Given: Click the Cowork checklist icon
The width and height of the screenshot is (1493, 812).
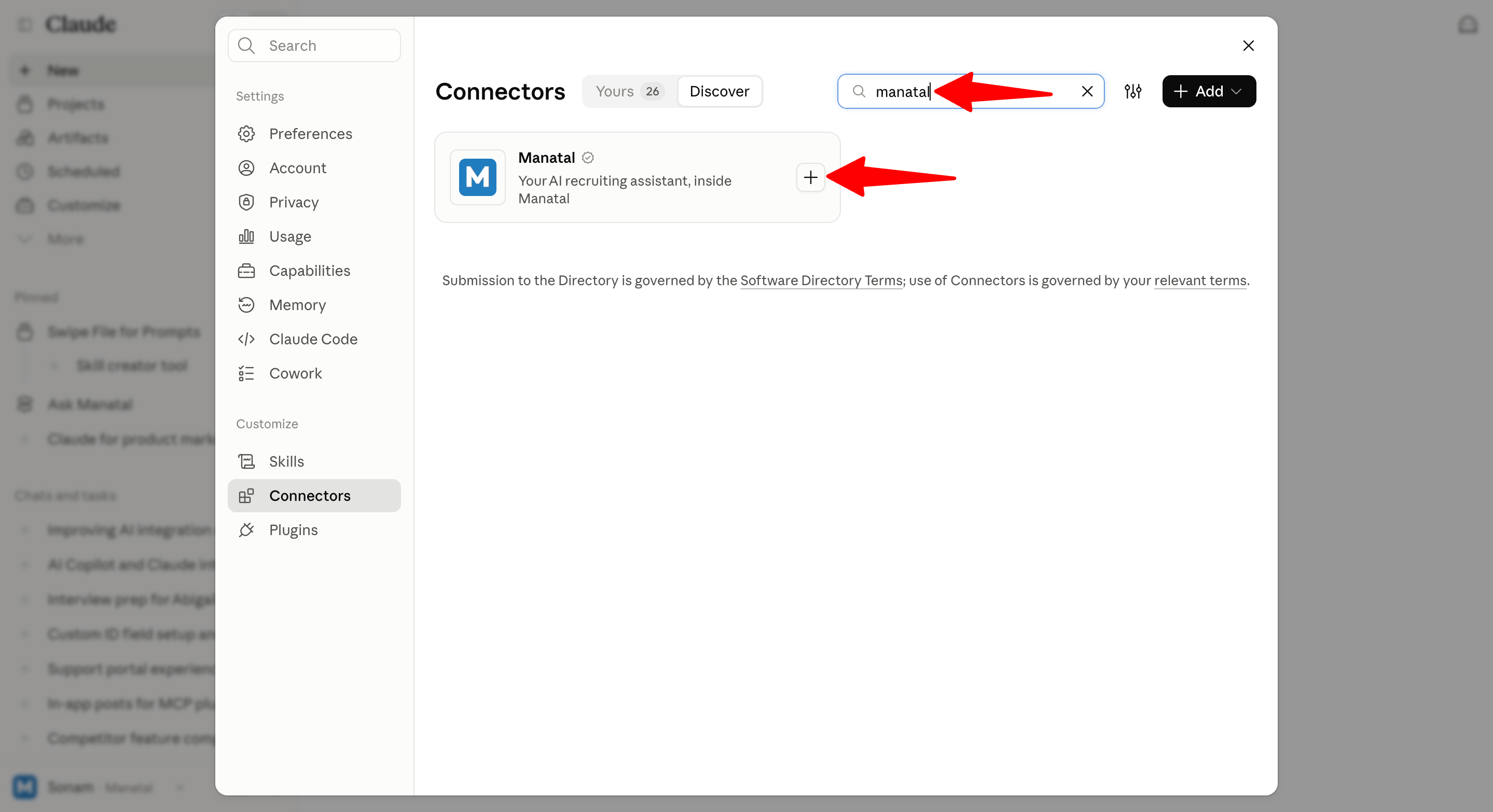Looking at the screenshot, I should point(246,373).
